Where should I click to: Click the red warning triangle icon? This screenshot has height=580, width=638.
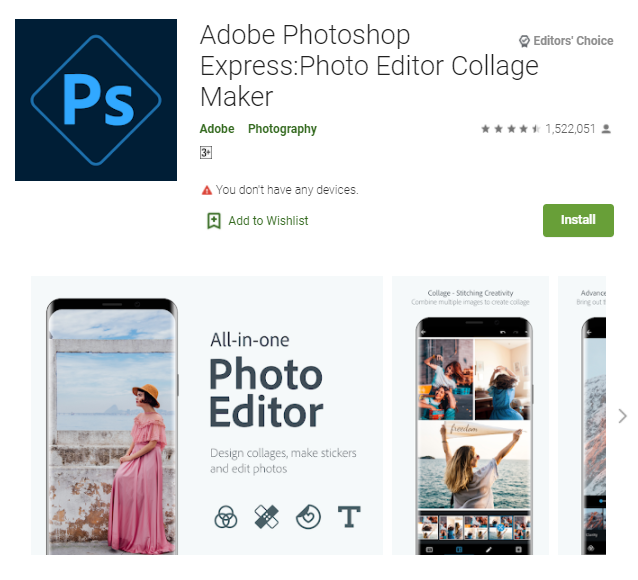[x=207, y=190]
